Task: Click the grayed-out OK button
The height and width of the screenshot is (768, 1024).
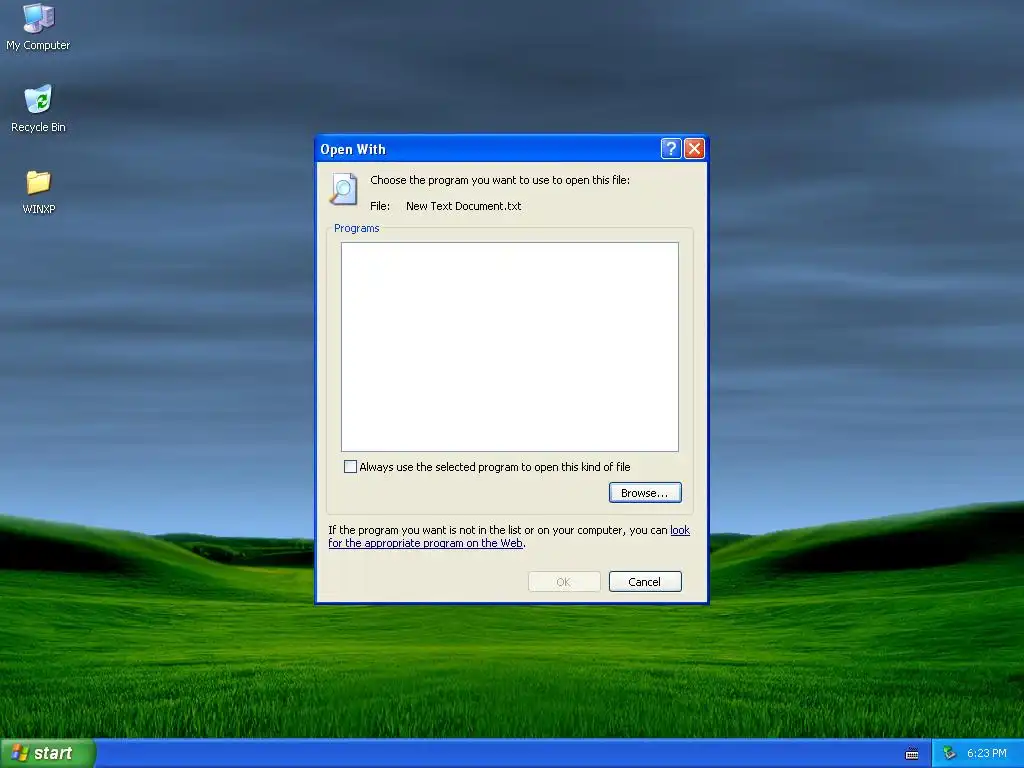Action: (x=564, y=581)
